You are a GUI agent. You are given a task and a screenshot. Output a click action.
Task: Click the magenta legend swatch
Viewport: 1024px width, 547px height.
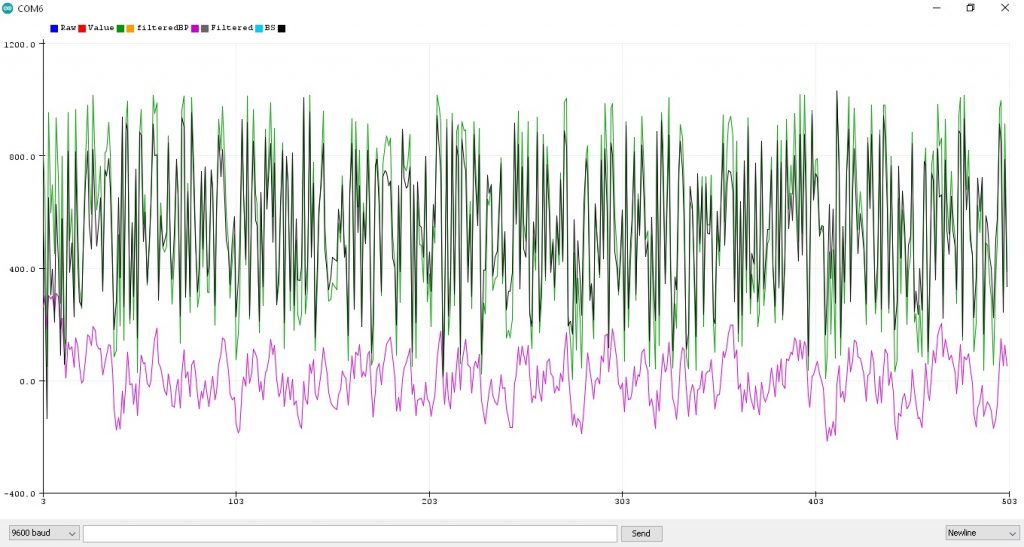(195, 28)
